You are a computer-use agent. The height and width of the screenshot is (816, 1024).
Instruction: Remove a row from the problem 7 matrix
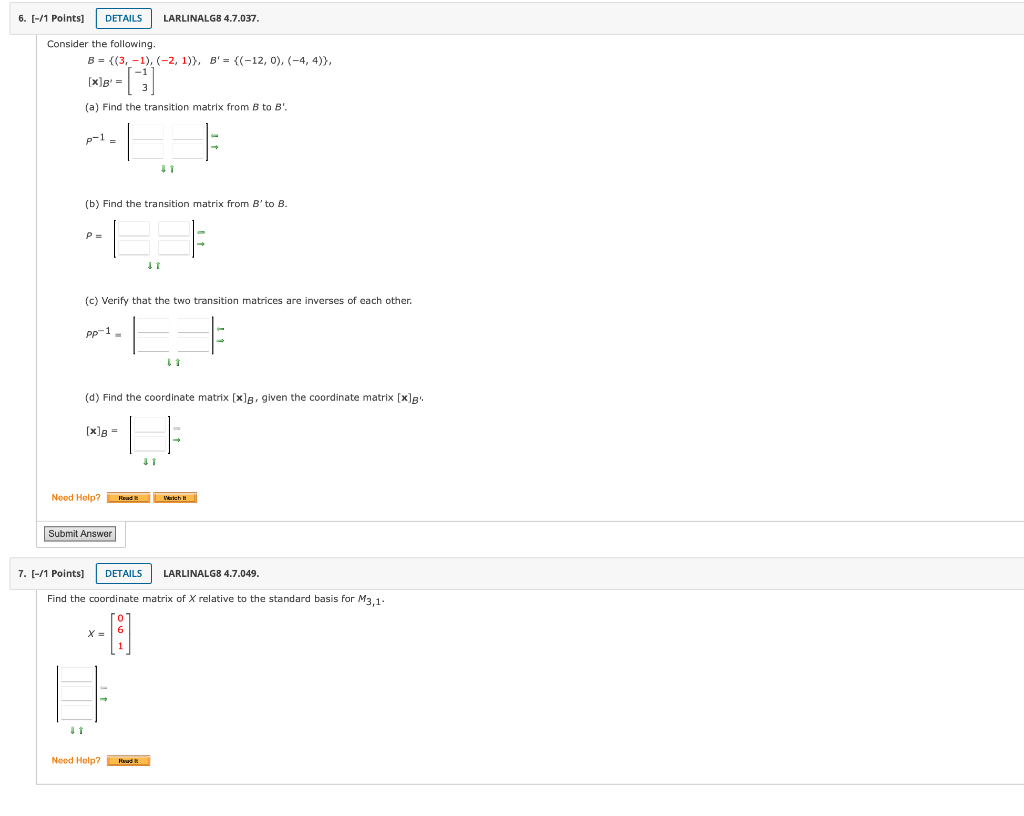pos(81,730)
